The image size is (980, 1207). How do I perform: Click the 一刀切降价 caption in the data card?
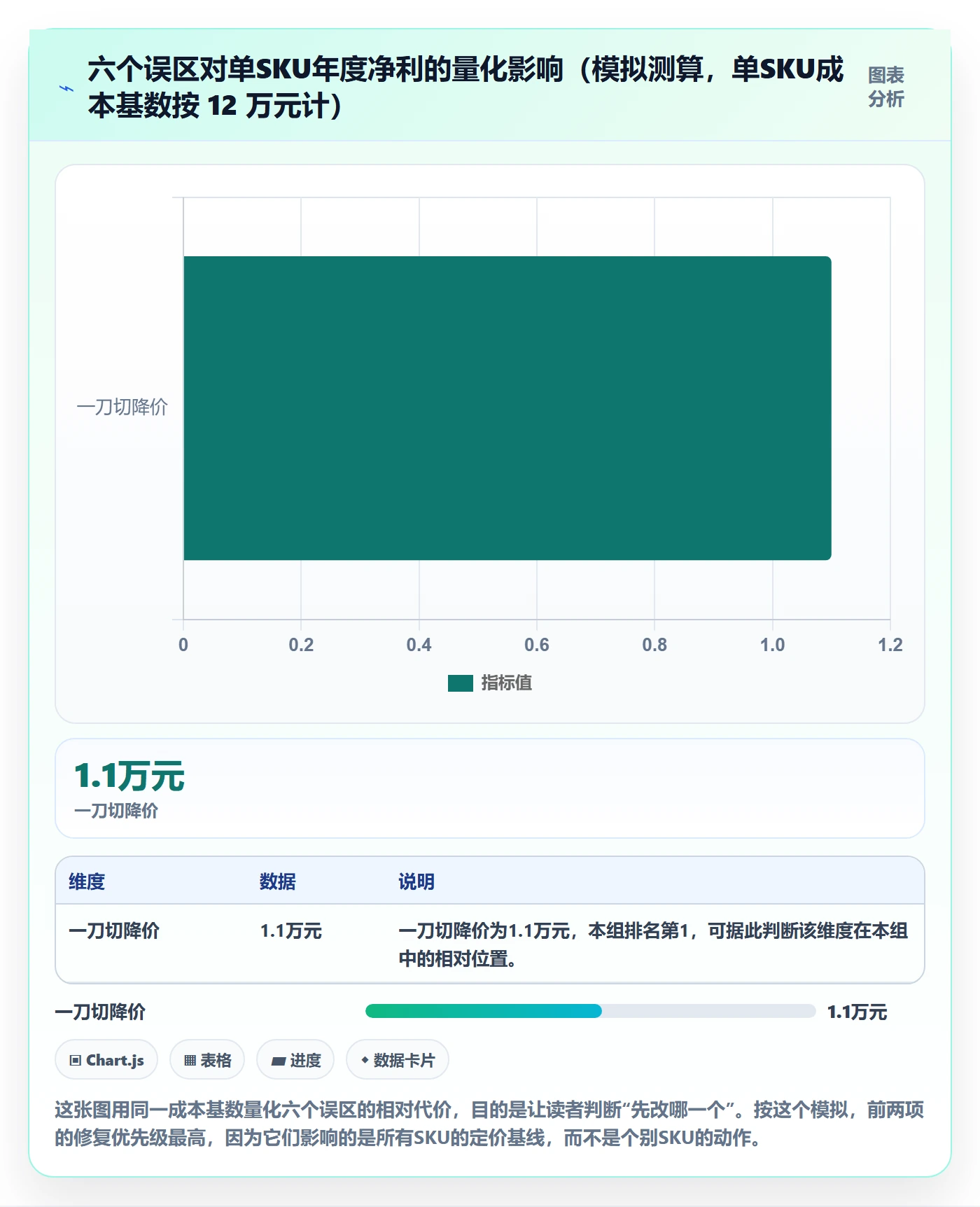pyautogui.click(x=116, y=811)
